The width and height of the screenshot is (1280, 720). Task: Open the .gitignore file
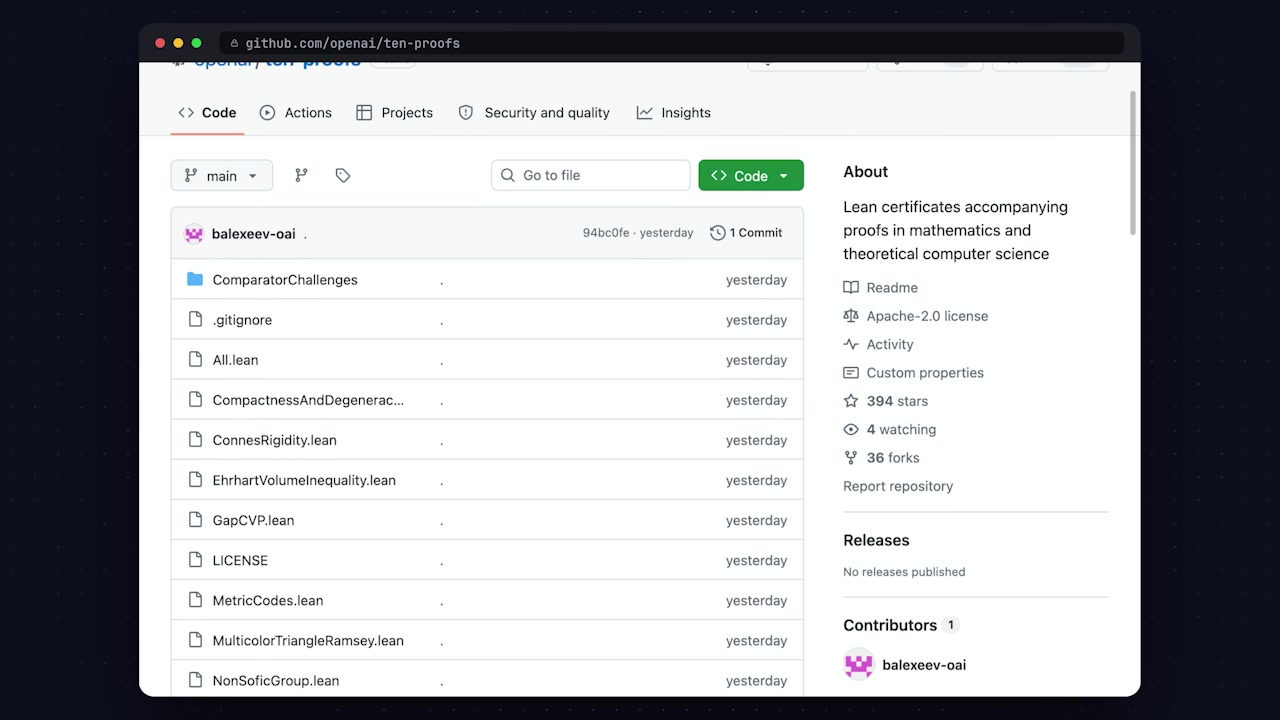coord(242,320)
